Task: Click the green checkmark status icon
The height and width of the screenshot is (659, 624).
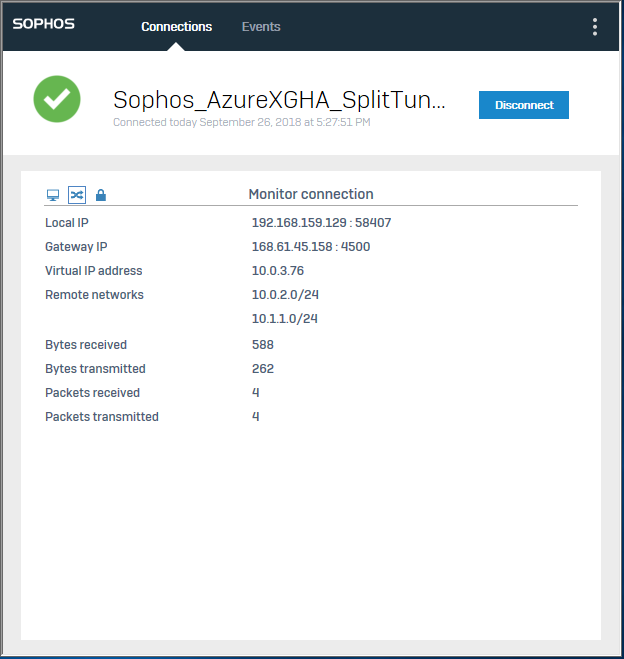Action: pos(58,99)
